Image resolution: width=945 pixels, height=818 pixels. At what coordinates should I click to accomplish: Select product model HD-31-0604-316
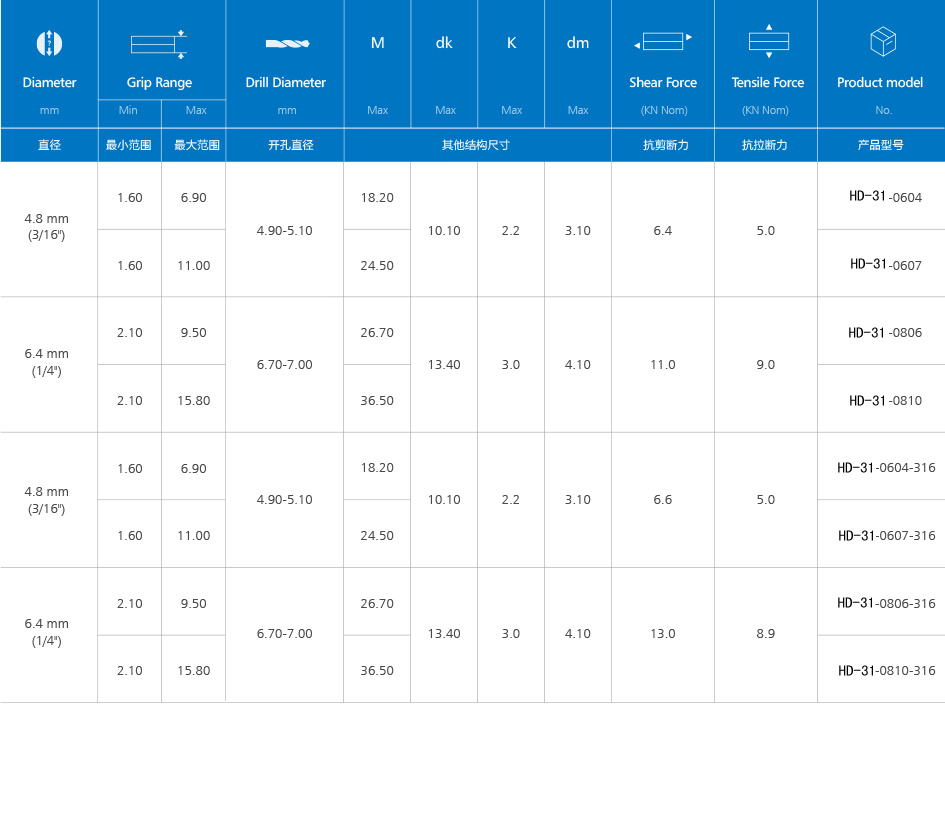(x=886, y=468)
